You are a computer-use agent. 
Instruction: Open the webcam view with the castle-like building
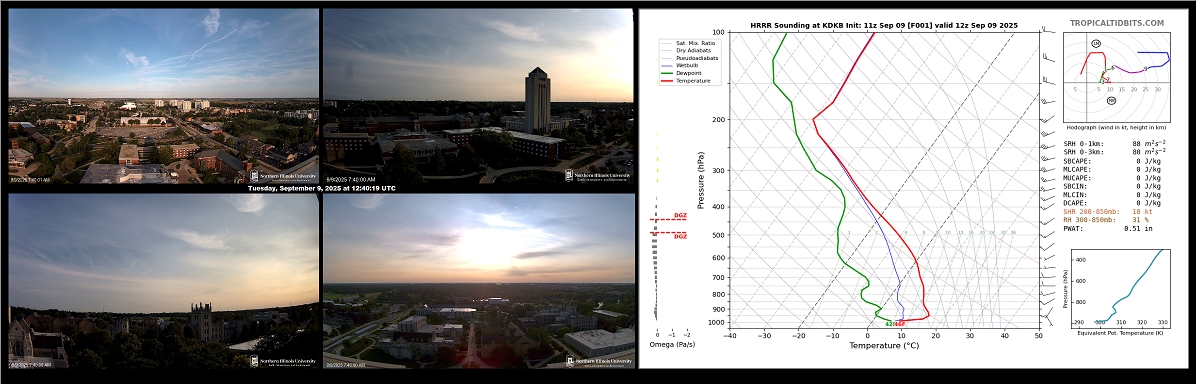click(163, 281)
